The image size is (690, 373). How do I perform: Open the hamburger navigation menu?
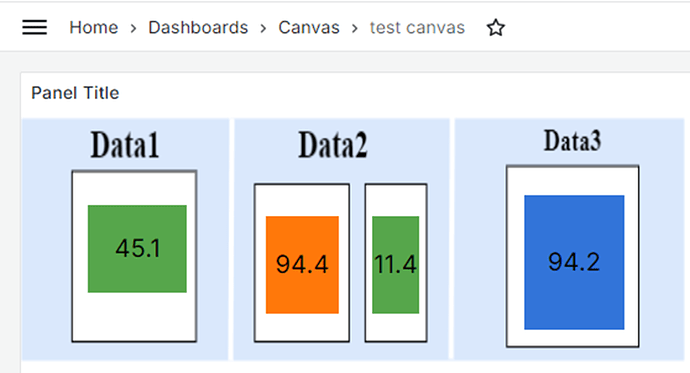click(x=35, y=27)
